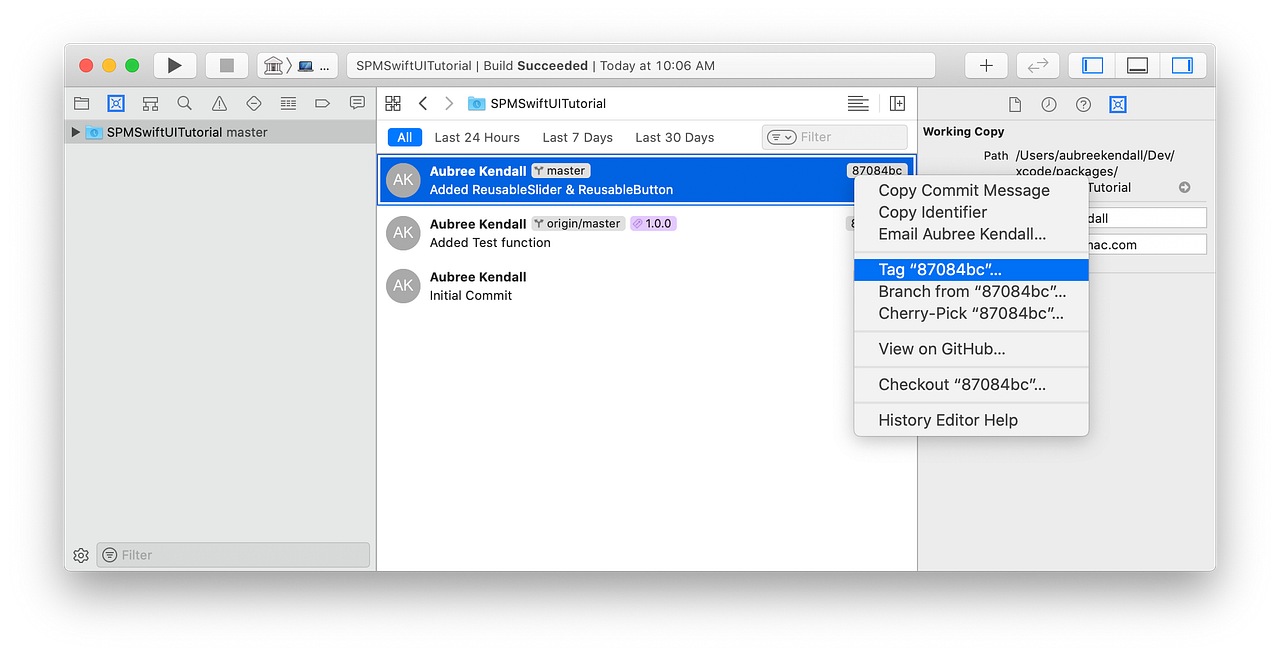Open the Test navigator diamond icon
Image resolution: width=1280 pixels, height=656 pixels.
click(253, 103)
